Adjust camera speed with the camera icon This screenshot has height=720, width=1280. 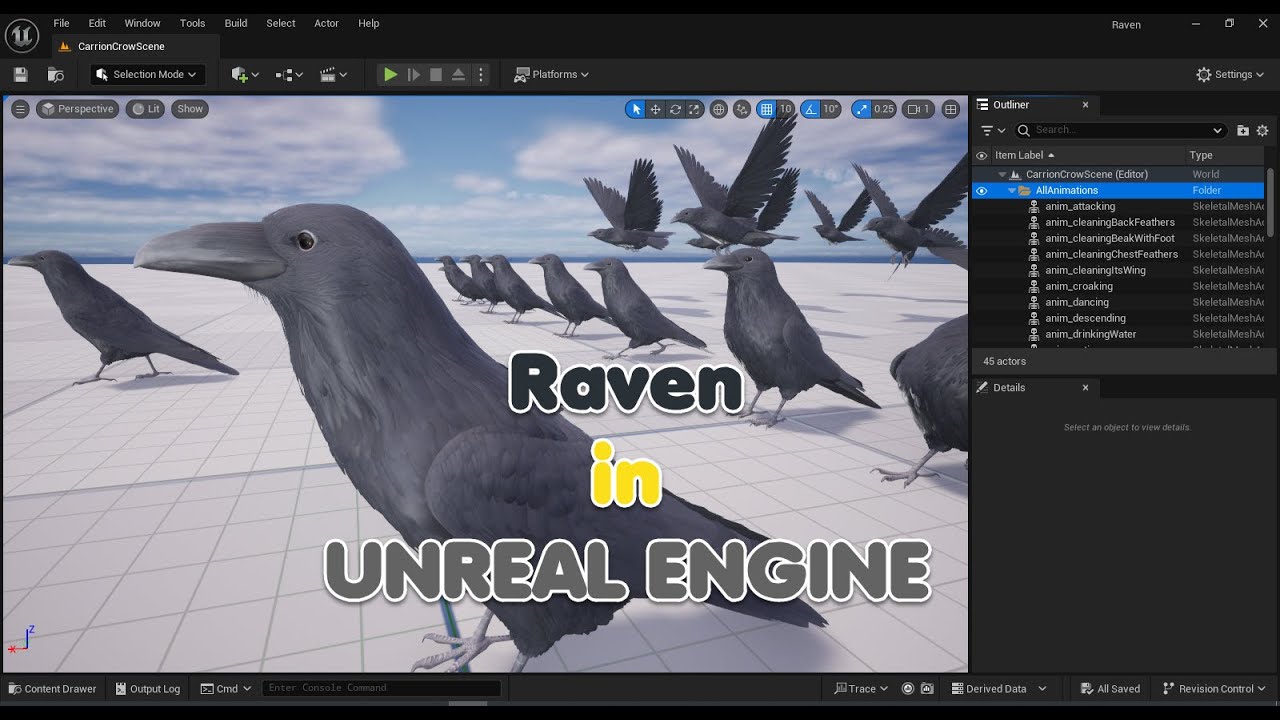tap(918, 109)
